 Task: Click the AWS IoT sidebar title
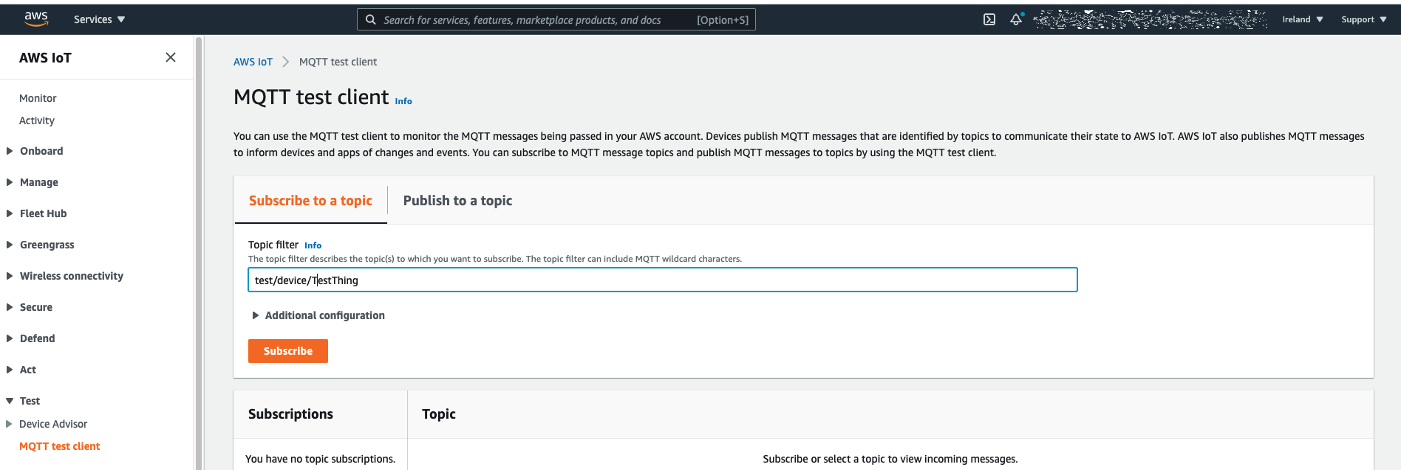[x=45, y=58]
